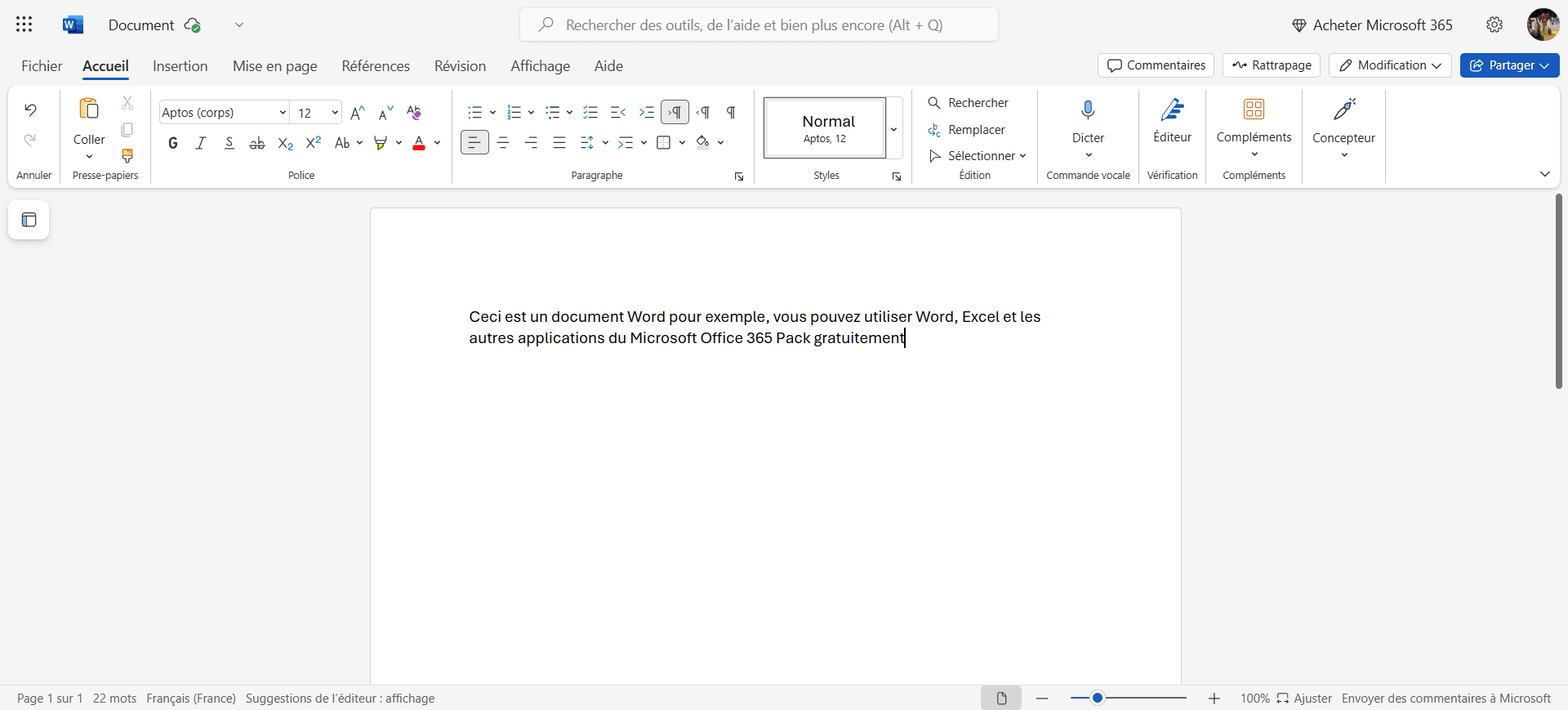1568x710 pixels.
Task: Switch to the Insertion tab
Action: click(180, 66)
